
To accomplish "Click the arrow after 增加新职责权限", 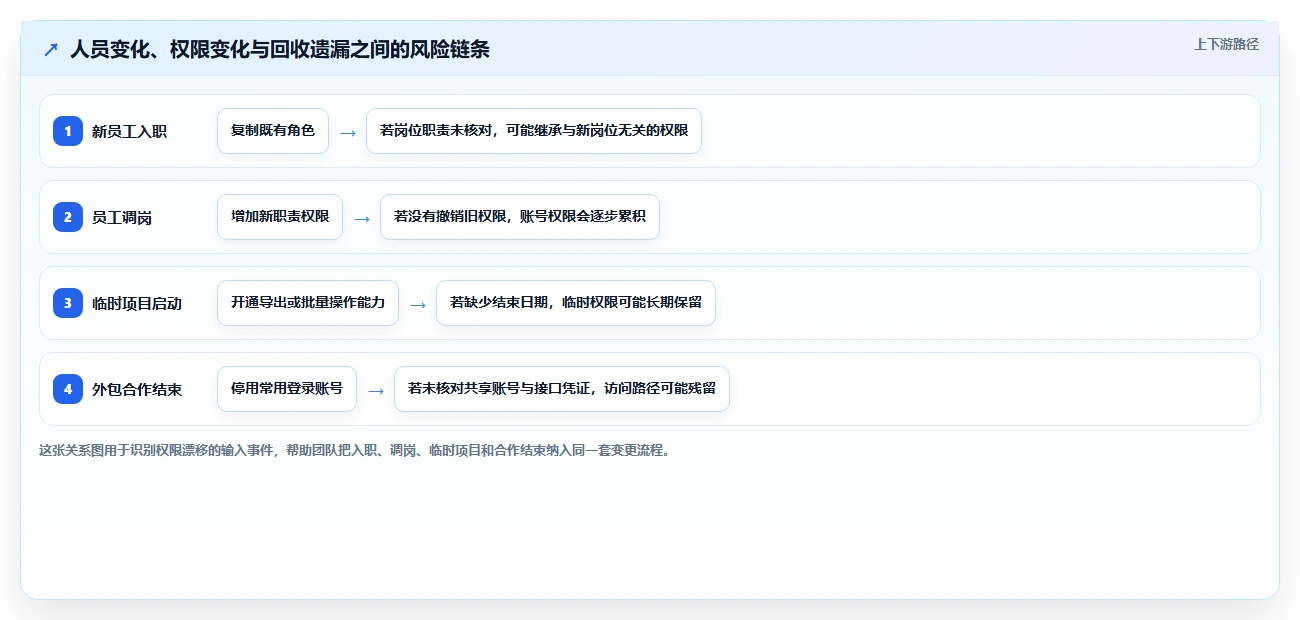I will click(x=362, y=218).
